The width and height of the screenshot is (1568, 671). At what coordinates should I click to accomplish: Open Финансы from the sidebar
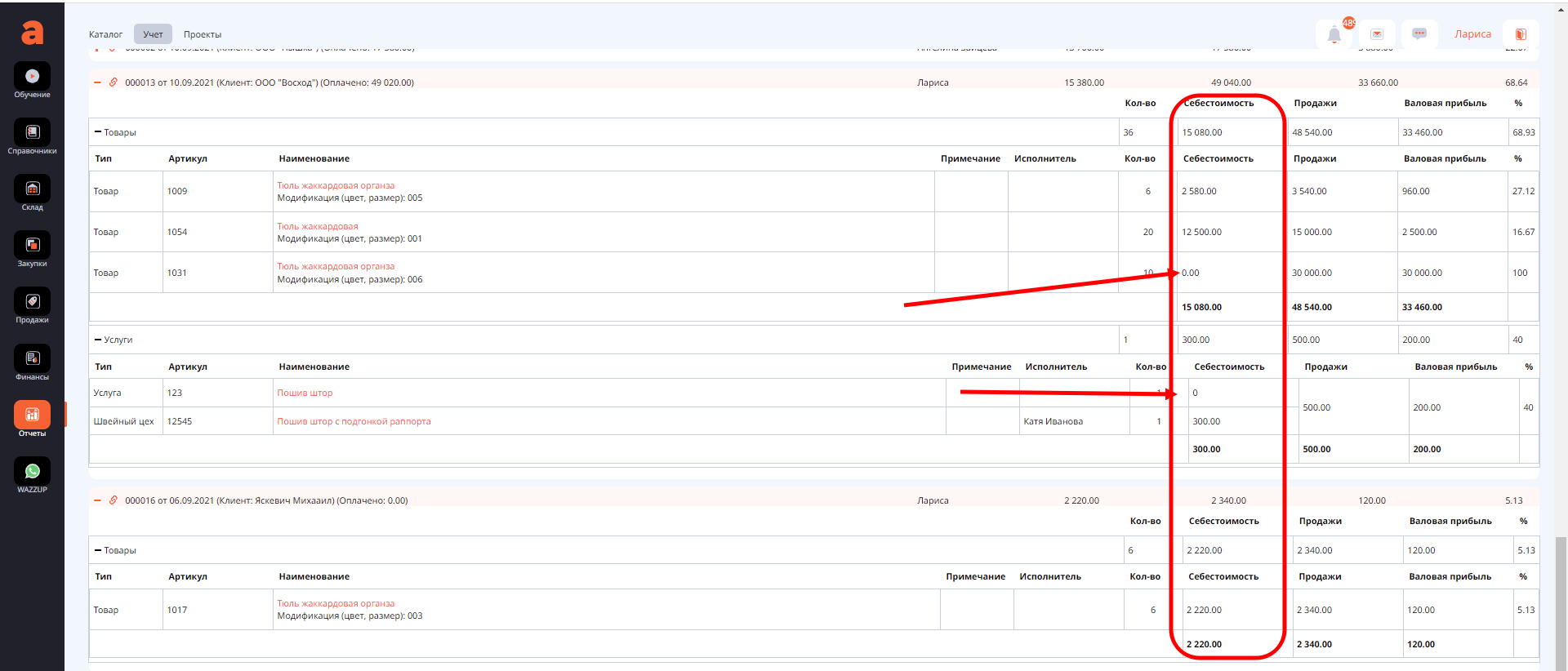point(32,360)
